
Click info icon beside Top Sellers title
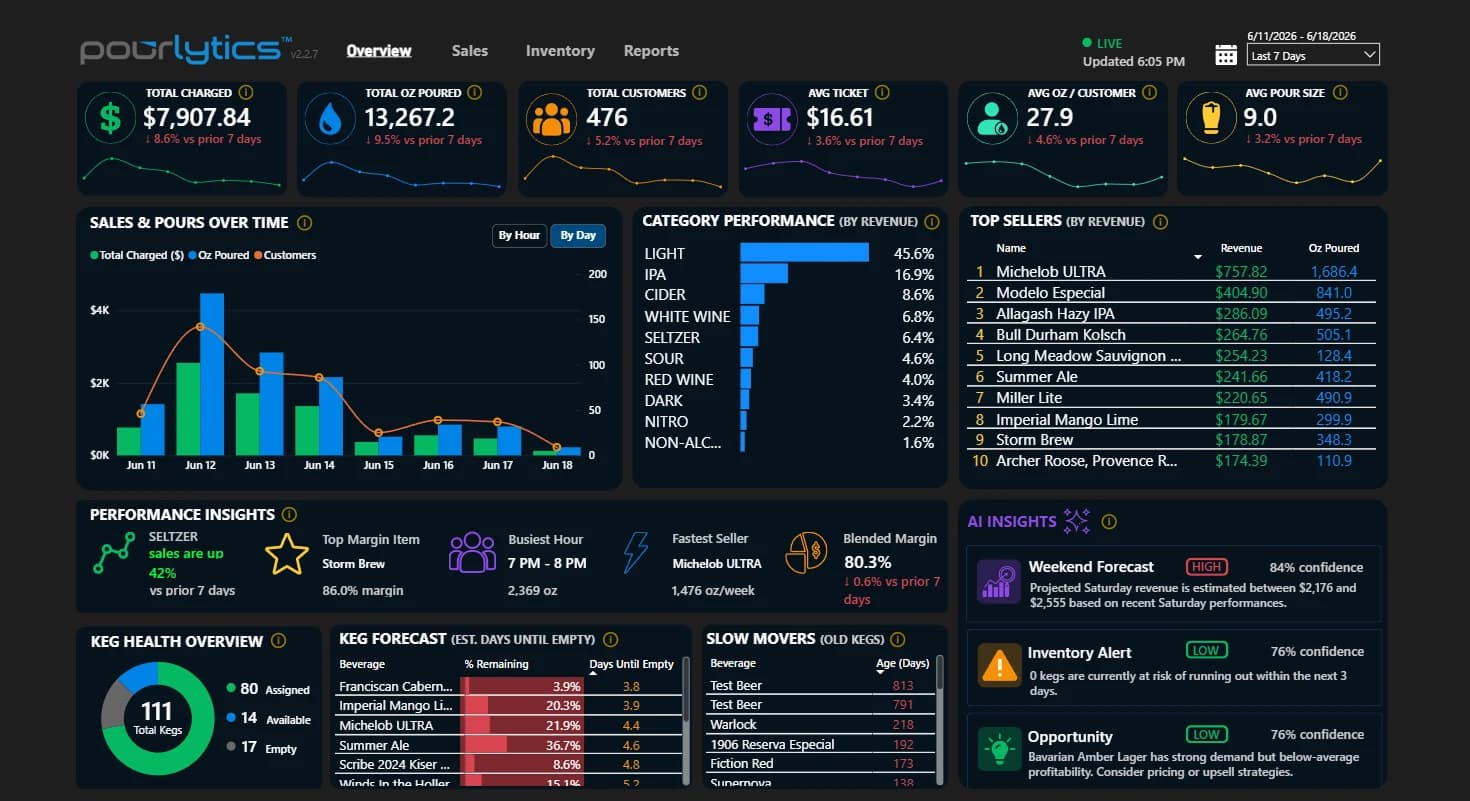[1160, 222]
